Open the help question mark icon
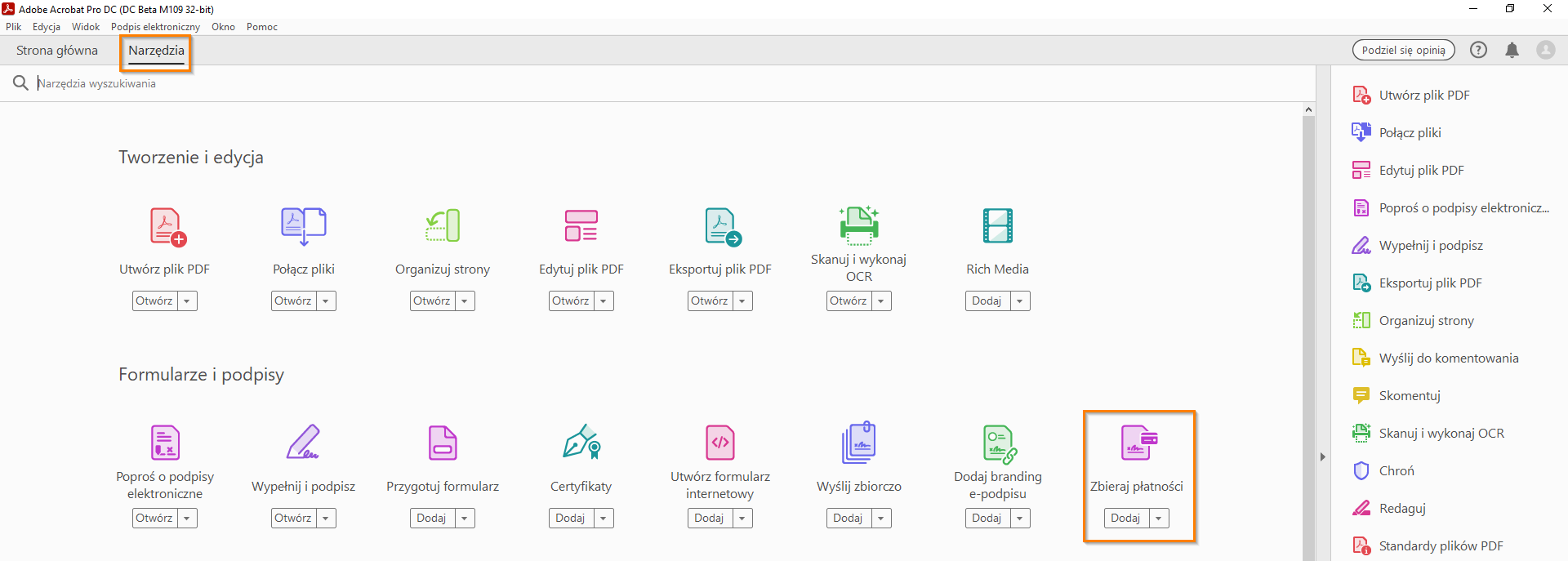The image size is (1568, 561). click(x=1478, y=50)
